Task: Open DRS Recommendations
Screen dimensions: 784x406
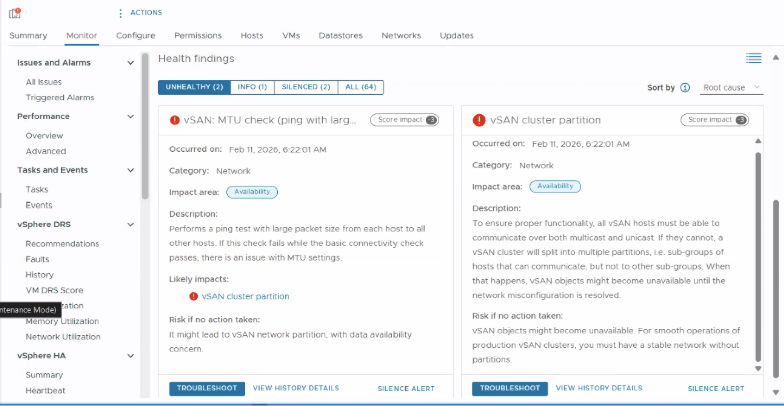Action: coord(62,244)
